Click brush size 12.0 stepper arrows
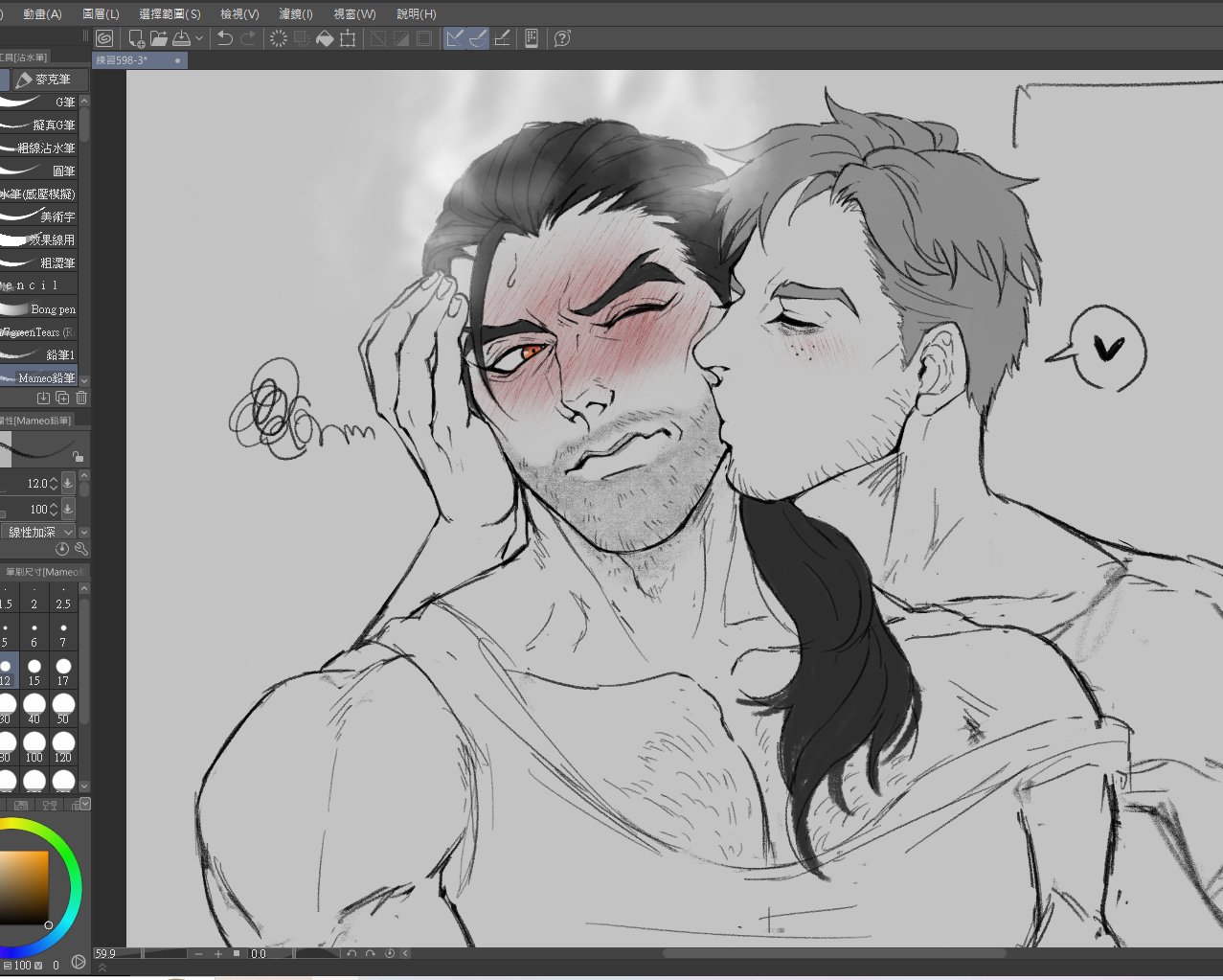Screen dimensions: 1223x980 point(54,484)
